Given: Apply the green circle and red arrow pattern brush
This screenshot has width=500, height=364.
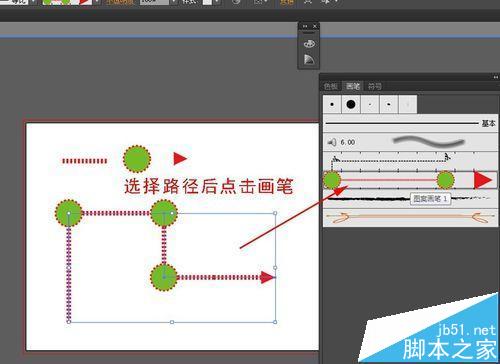Looking at the screenshot, I should click(411, 180).
